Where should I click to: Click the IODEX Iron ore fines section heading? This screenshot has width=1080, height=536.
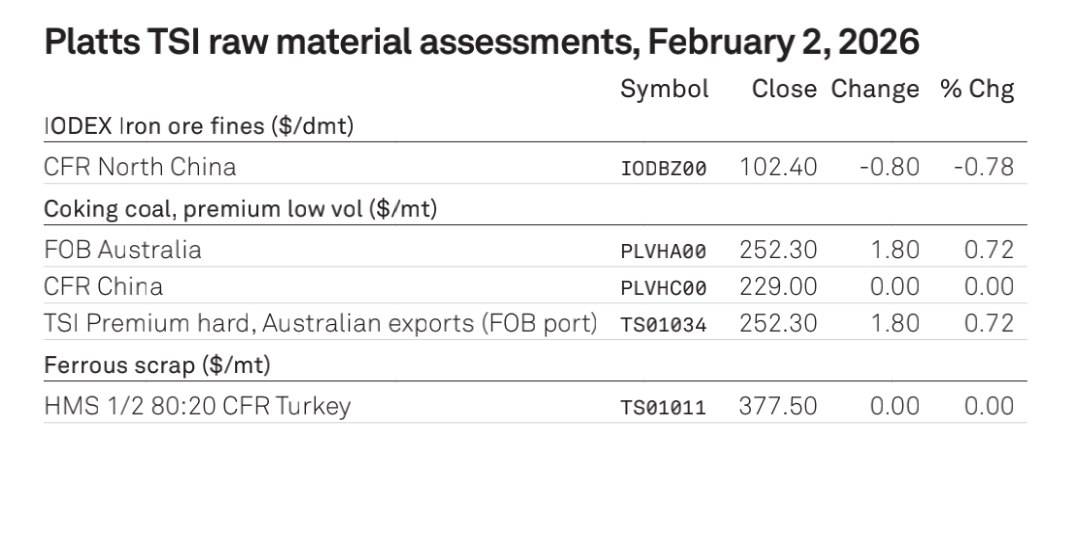(199, 127)
